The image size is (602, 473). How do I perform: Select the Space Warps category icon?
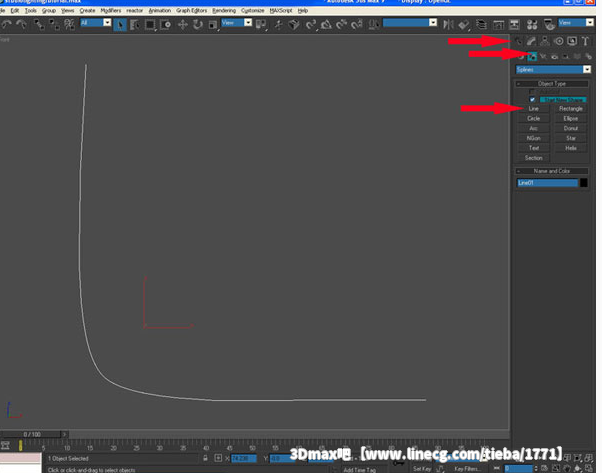(577, 56)
